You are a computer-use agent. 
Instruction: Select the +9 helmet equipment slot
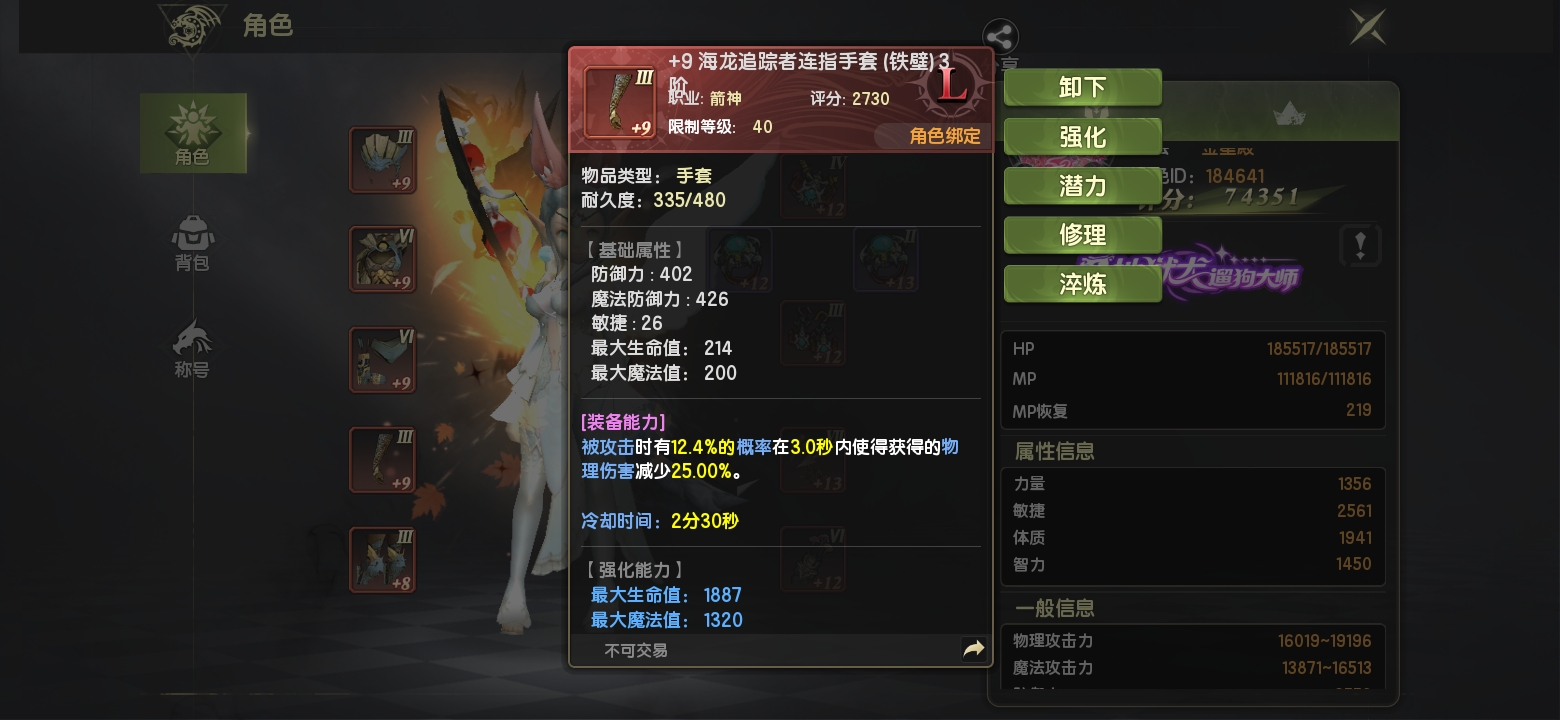[382, 160]
